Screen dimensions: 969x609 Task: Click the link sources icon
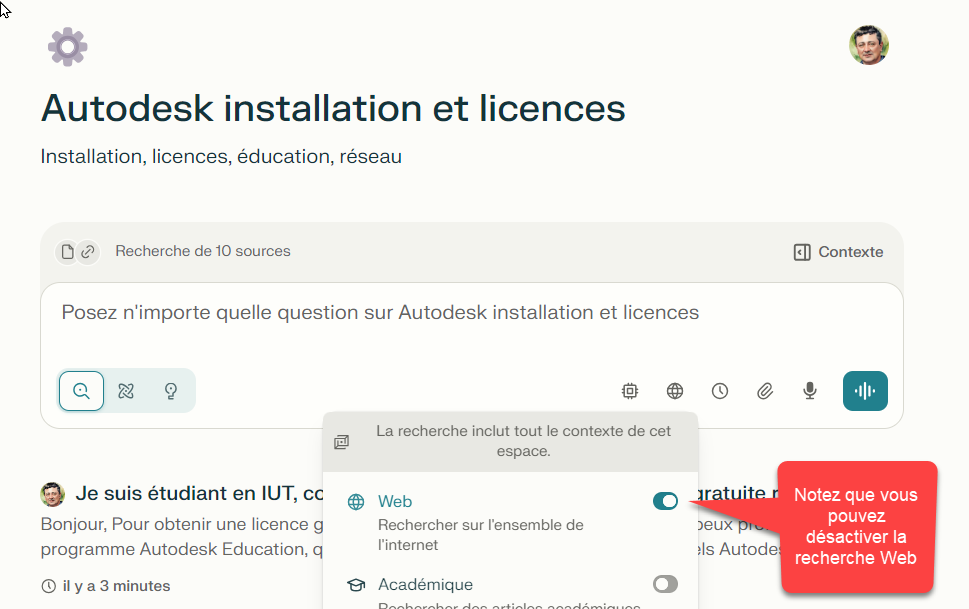88,252
